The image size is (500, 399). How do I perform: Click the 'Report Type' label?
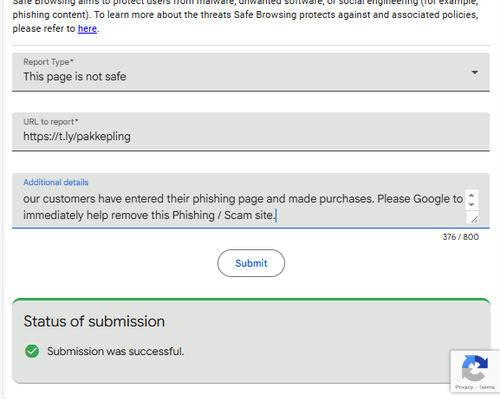(x=48, y=62)
